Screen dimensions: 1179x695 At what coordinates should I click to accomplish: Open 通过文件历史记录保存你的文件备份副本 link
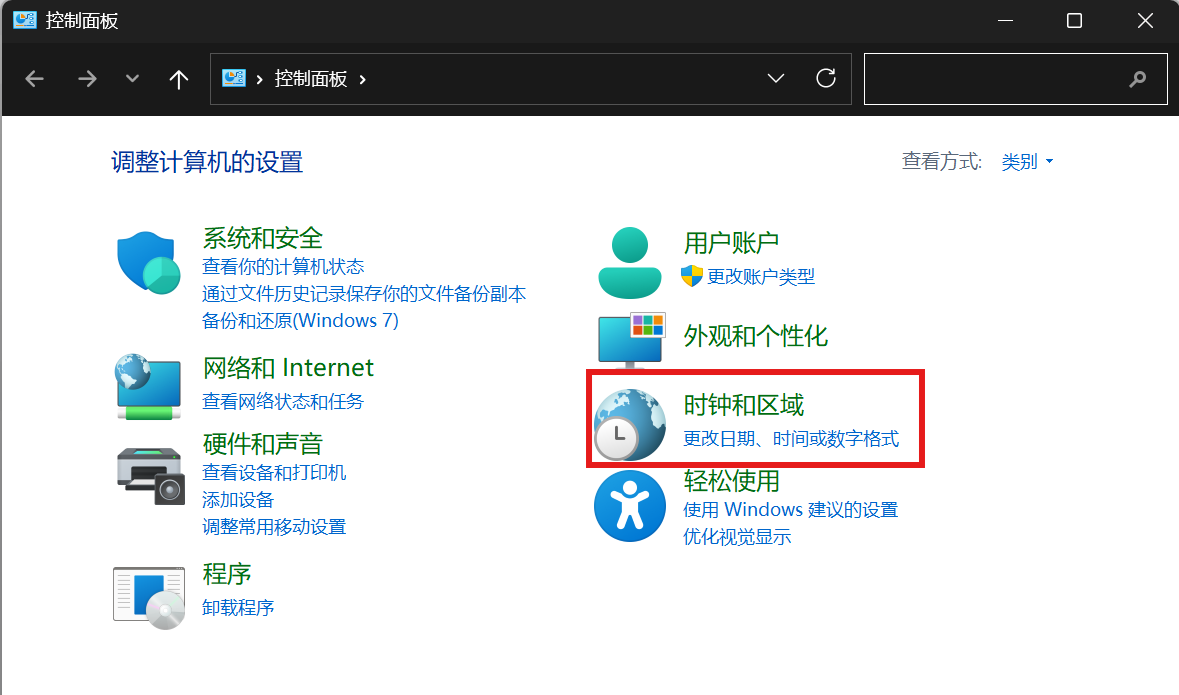pos(364,294)
